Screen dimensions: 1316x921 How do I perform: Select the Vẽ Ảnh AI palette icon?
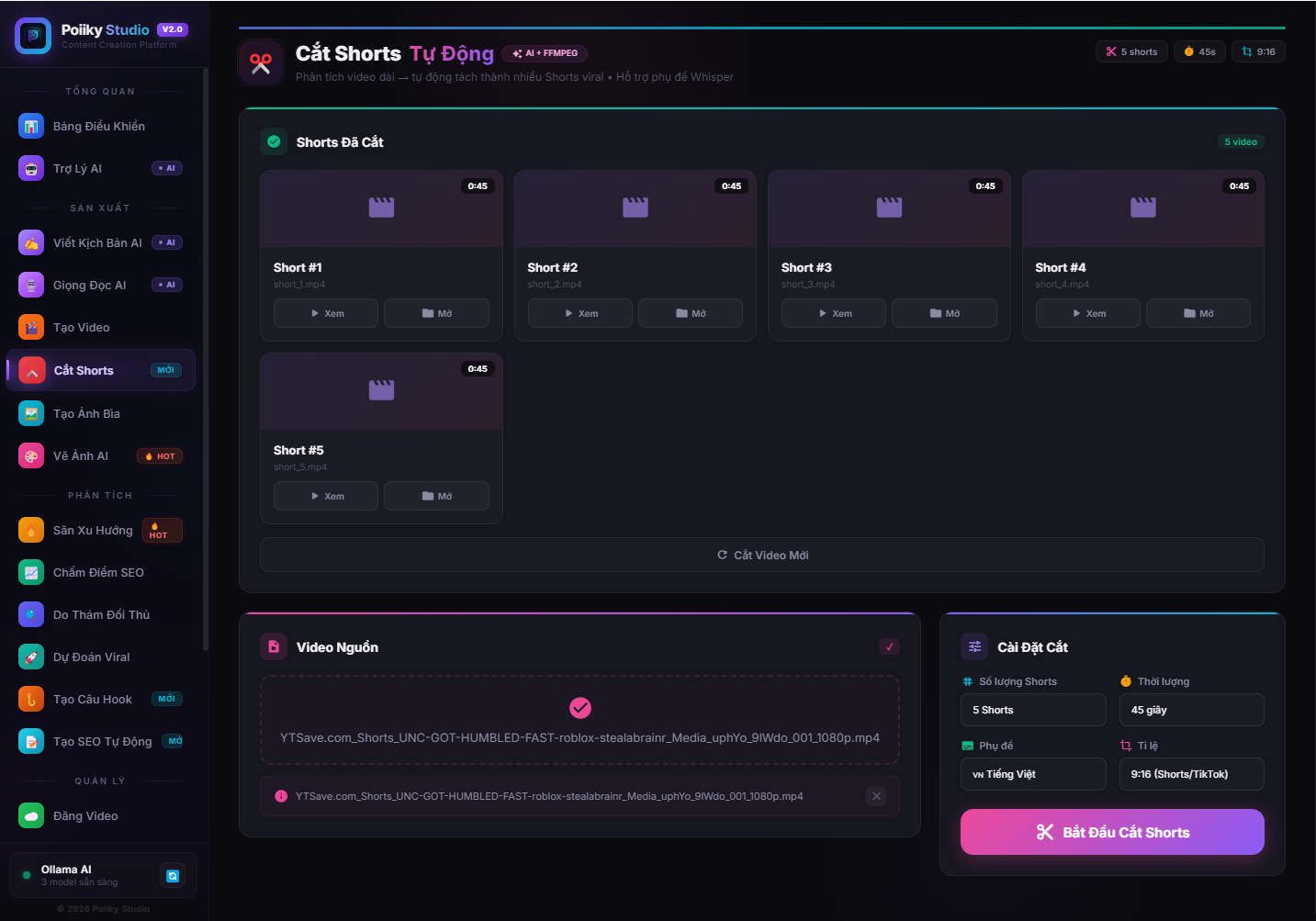[30, 455]
